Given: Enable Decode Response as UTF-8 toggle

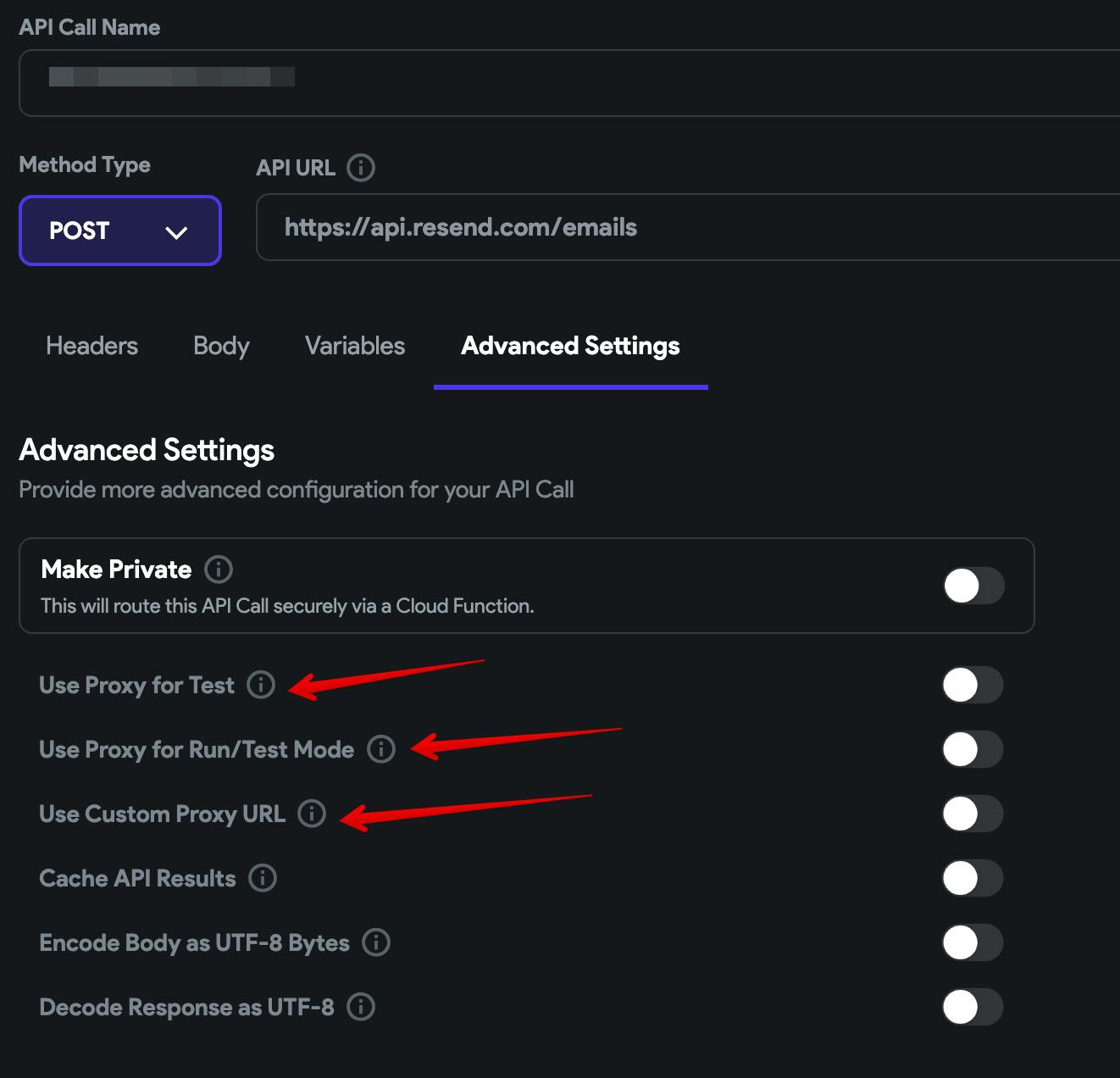Looking at the screenshot, I should (x=973, y=1007).
